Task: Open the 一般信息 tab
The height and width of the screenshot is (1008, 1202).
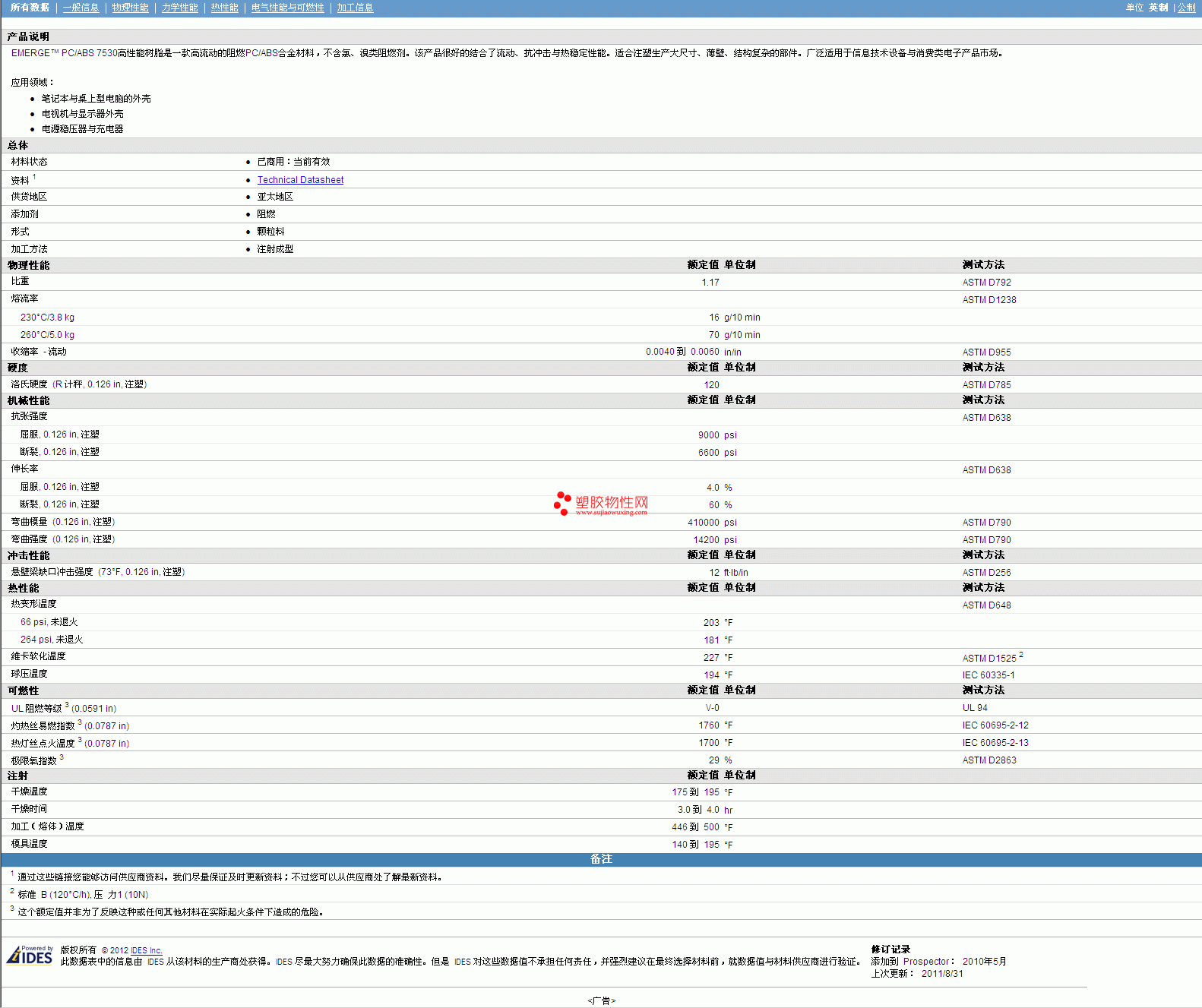Action: pos(81,8)
